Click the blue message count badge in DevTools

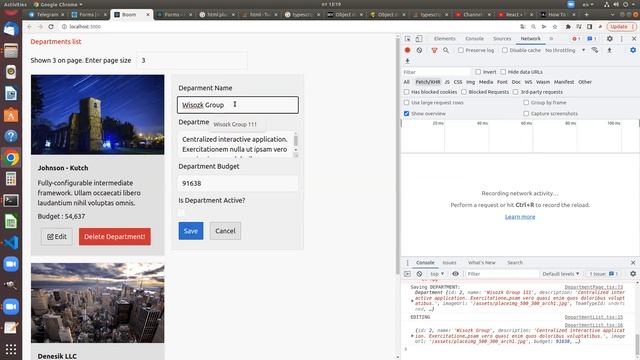click(x=592, y=39)
